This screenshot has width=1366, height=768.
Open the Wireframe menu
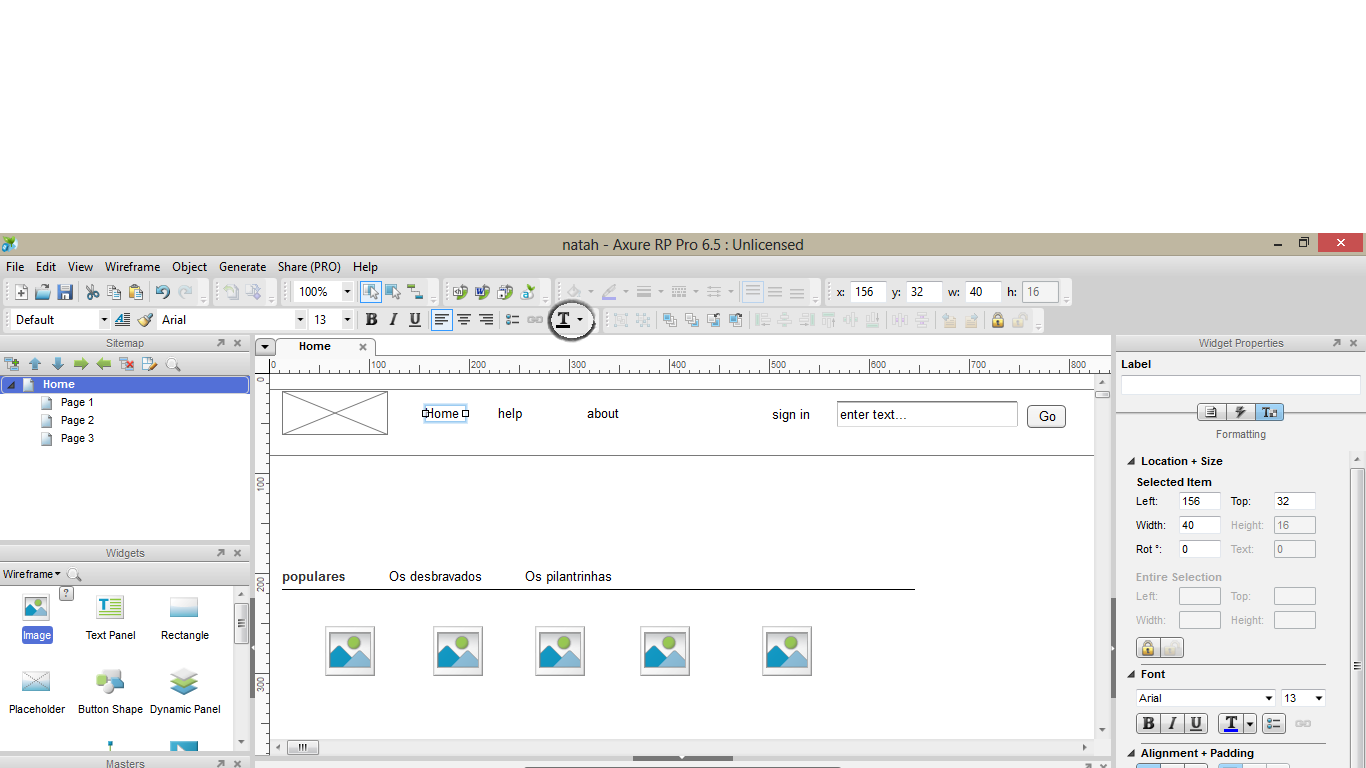(x=132, y=267)
